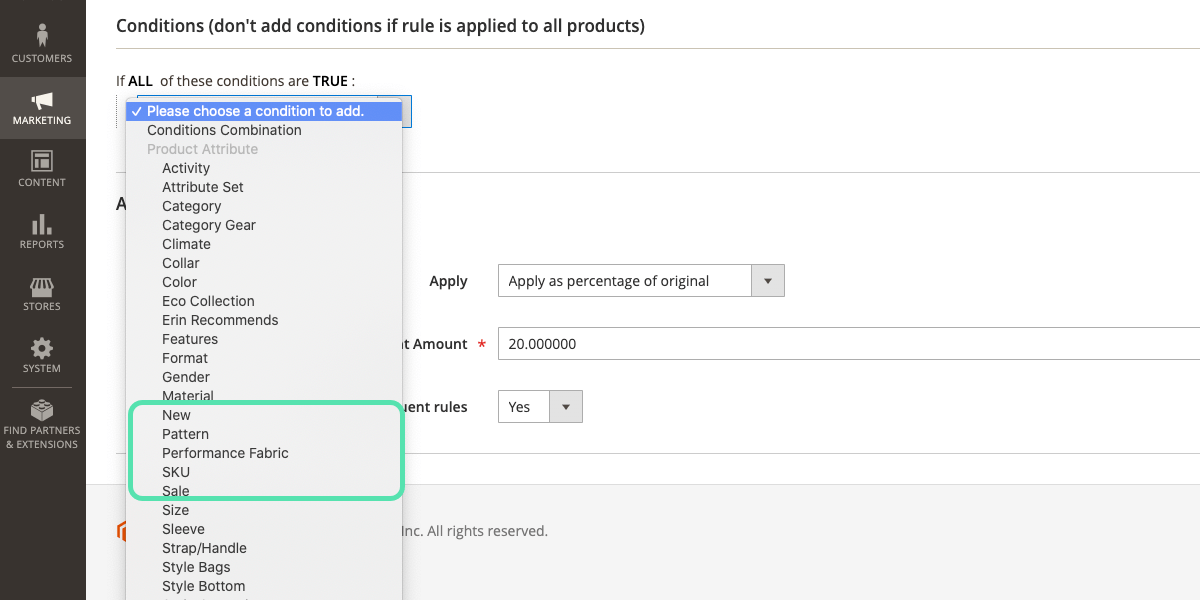The image size is (1200, 600).
Task: Open the Customers section in the sidebar
Action: pos(42,40)
